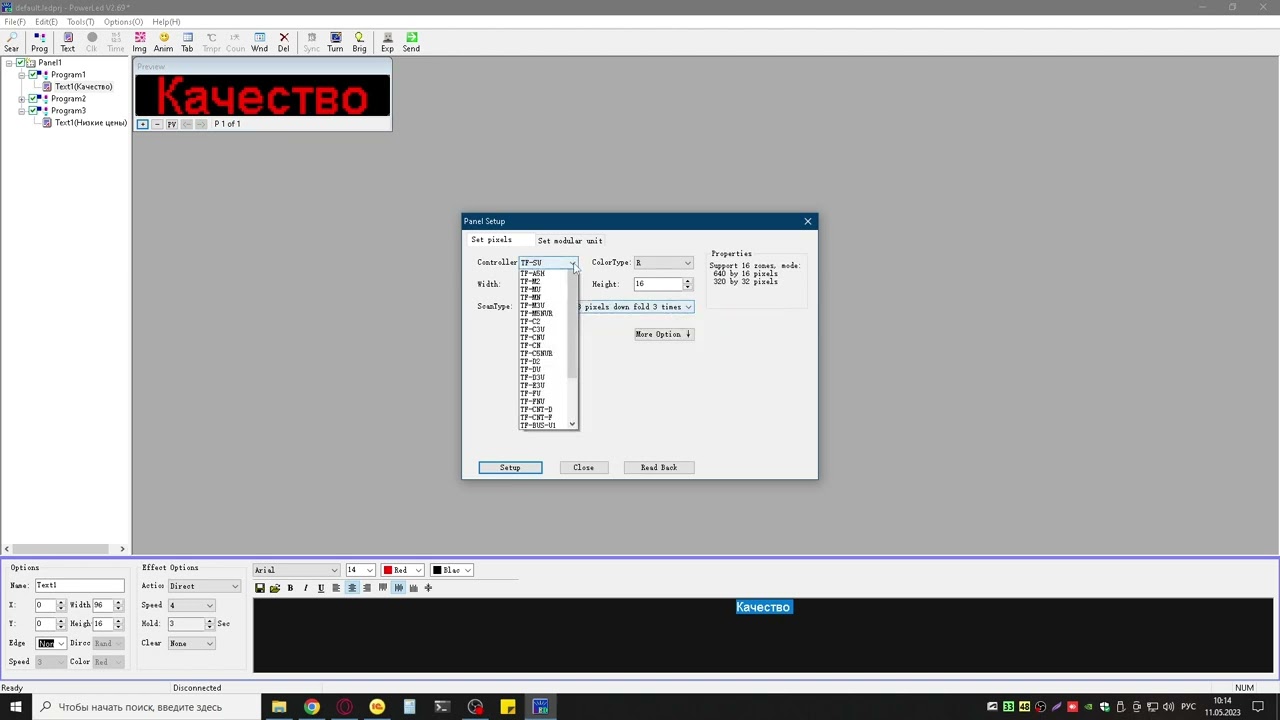The height and width of the screenshot is (720, 1280).
Task: Toggle italic formatting
Action: (305, 588)
